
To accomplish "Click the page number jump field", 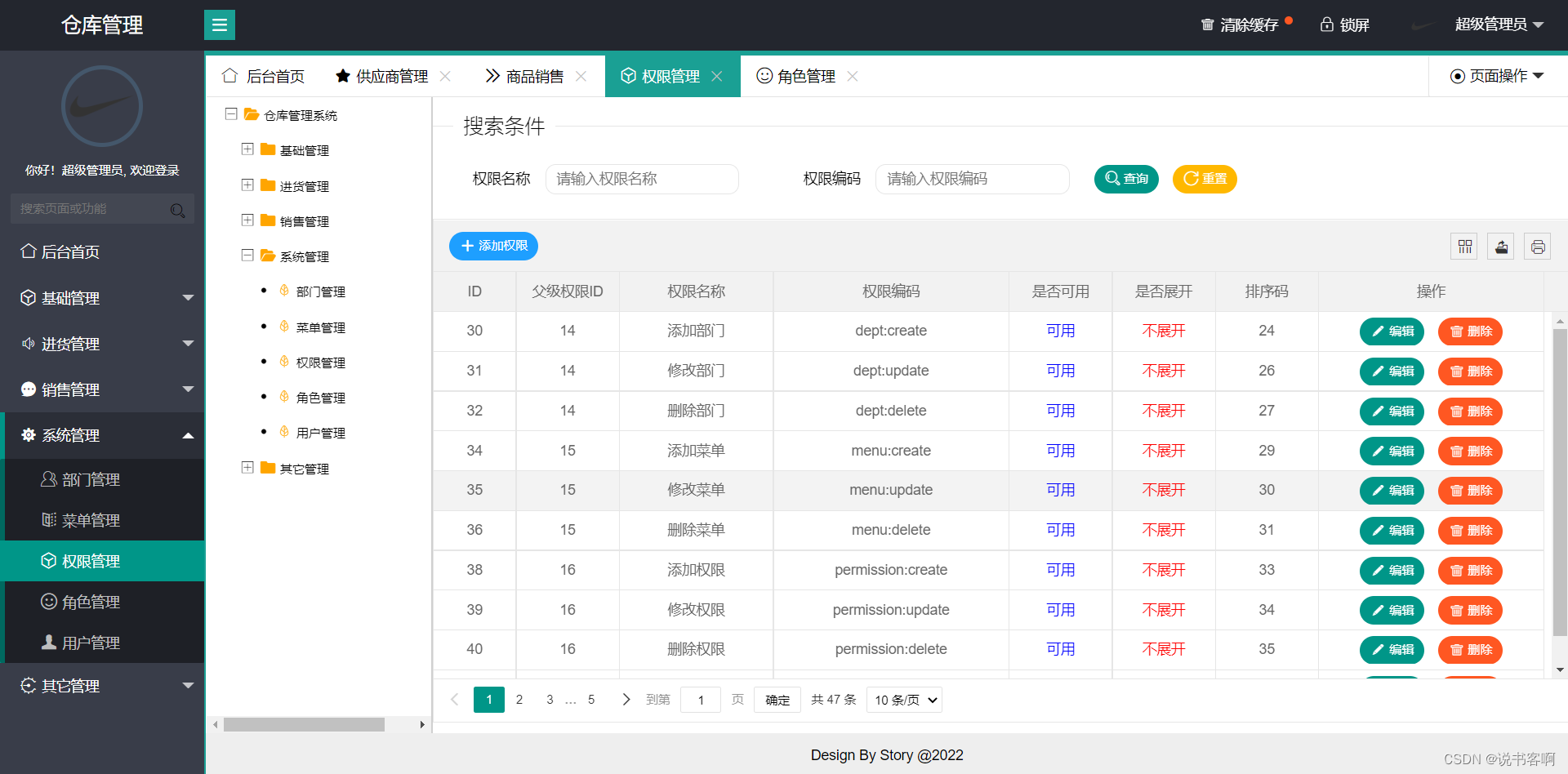I will pos(701,700).
